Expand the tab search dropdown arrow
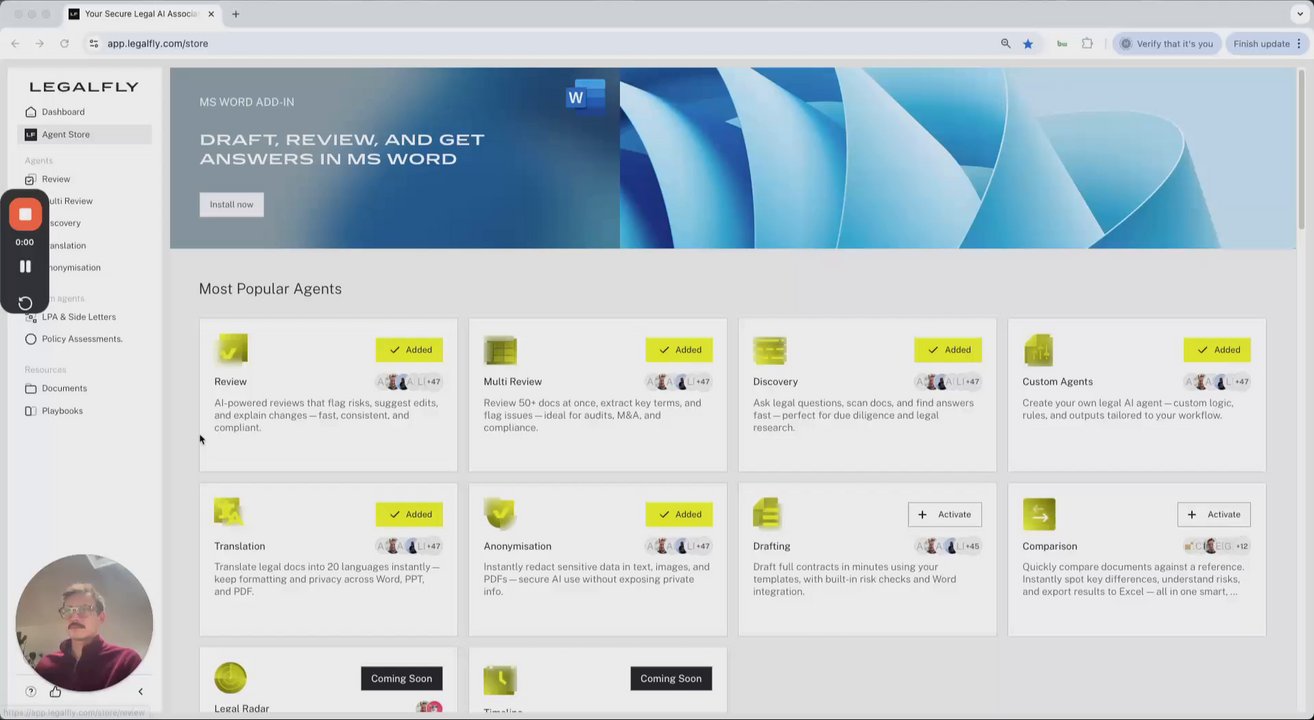The width and height of the screenshot is (1314, 720). [1299, 14]
